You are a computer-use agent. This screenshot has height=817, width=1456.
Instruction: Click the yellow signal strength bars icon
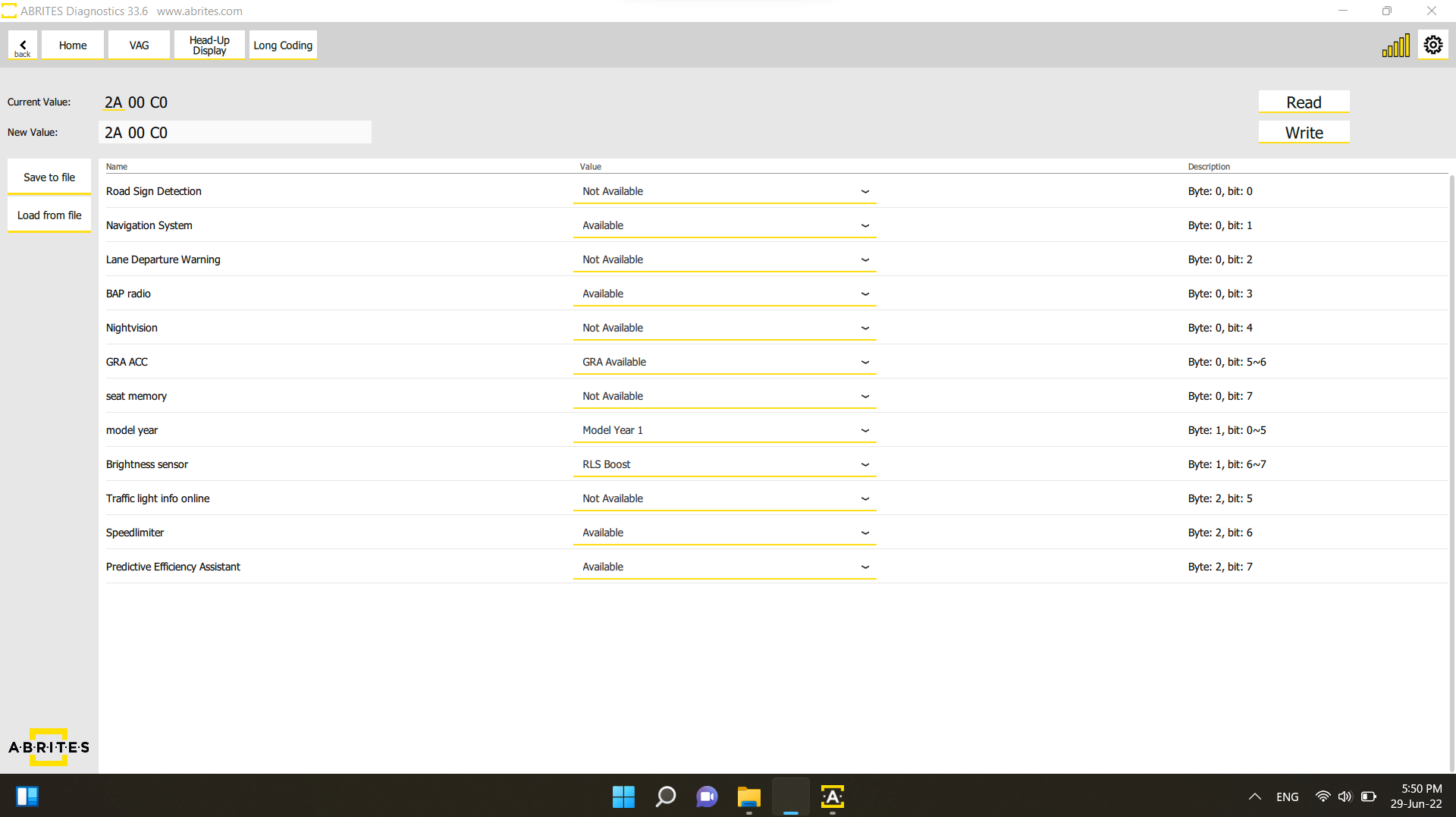coord(1395,46)
